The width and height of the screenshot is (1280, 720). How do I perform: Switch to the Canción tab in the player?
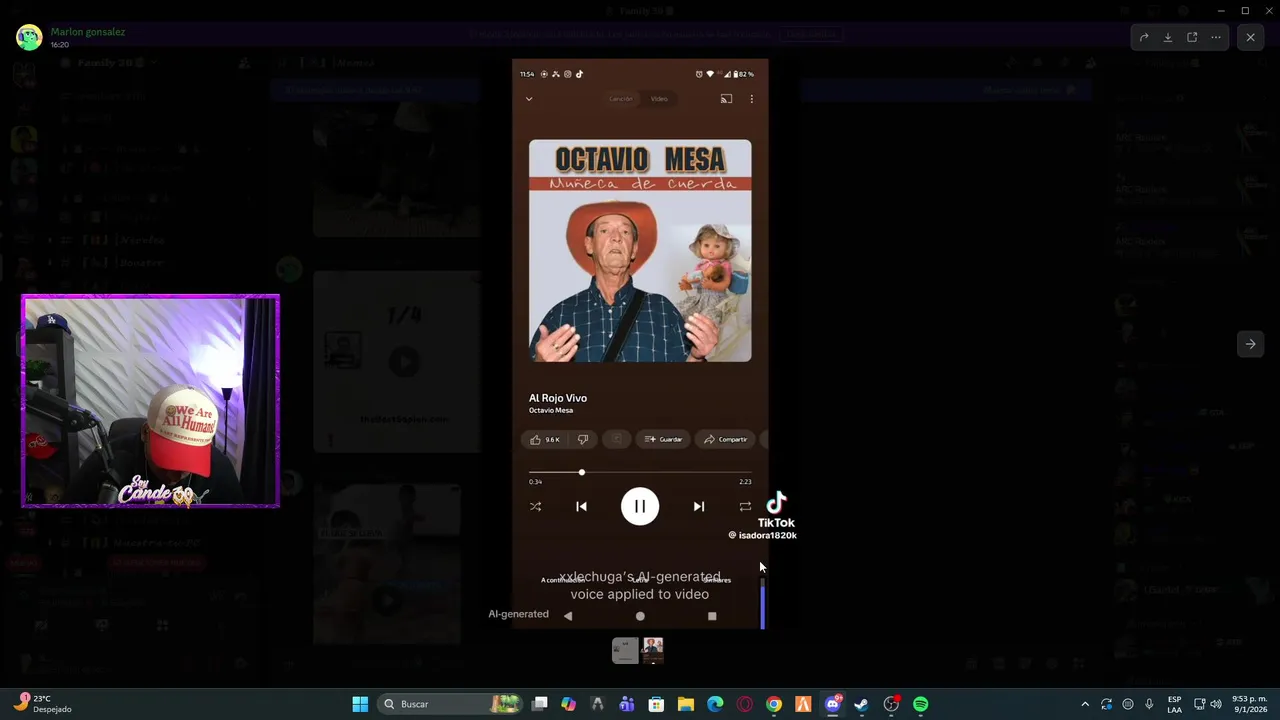[621, 99]
